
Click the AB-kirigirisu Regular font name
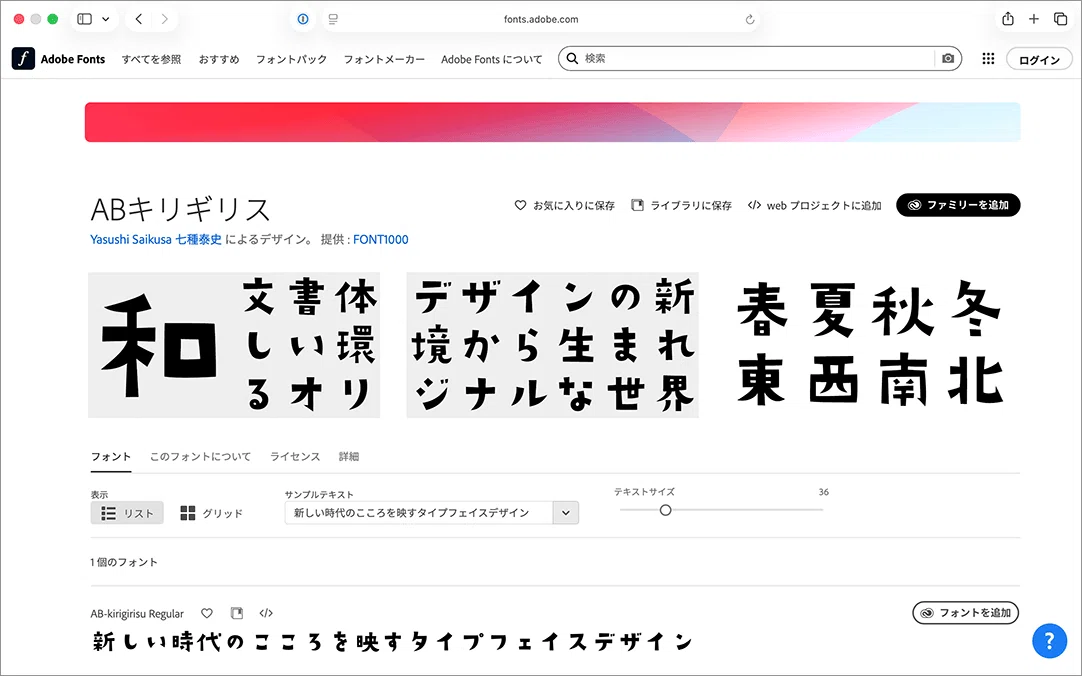coord(137,613)
